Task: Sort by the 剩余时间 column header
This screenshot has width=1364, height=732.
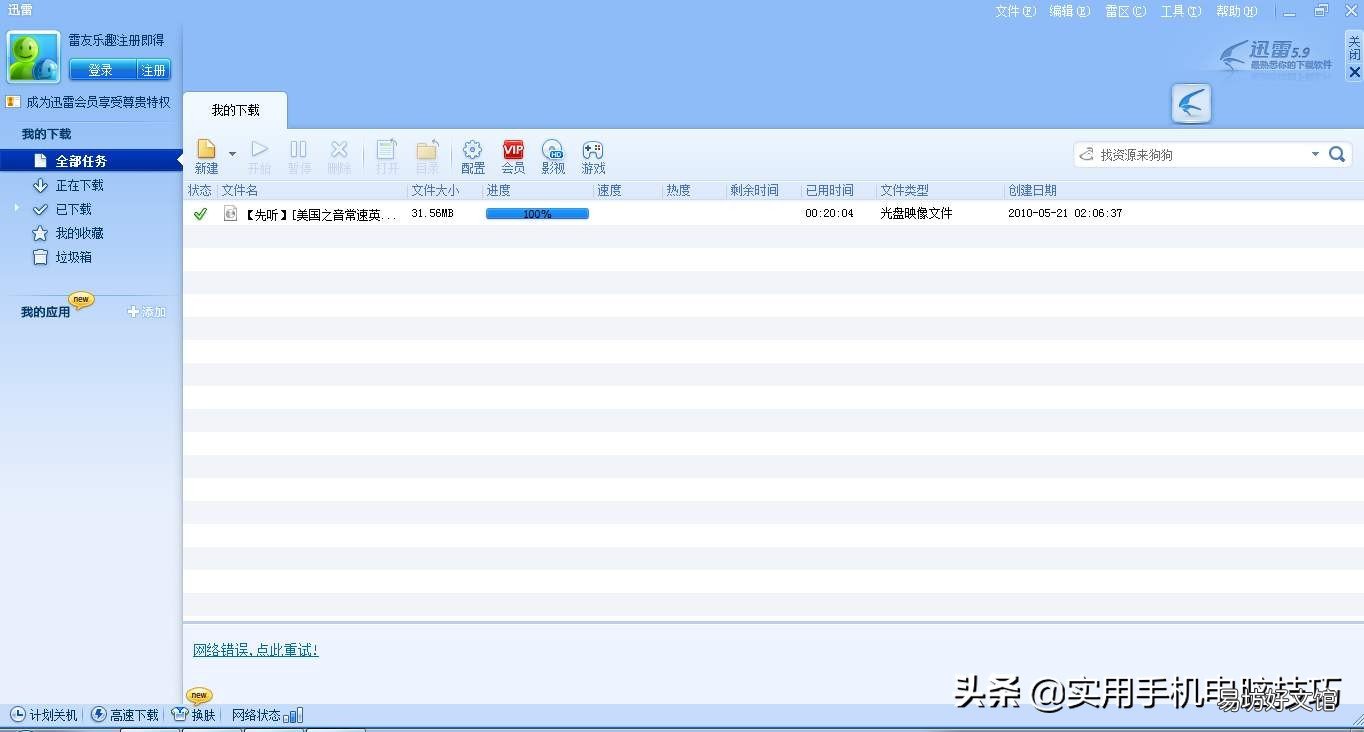Action: click(764, 190)
